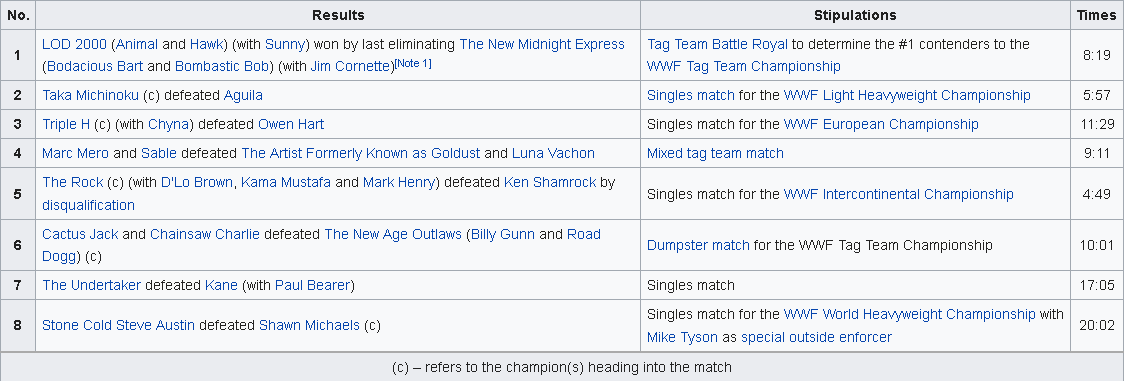The image size is (1124, 381).
Task: Open the WWF Light Heavyweight Championship link
Action: pyautogui.click(x=907, y=95)
